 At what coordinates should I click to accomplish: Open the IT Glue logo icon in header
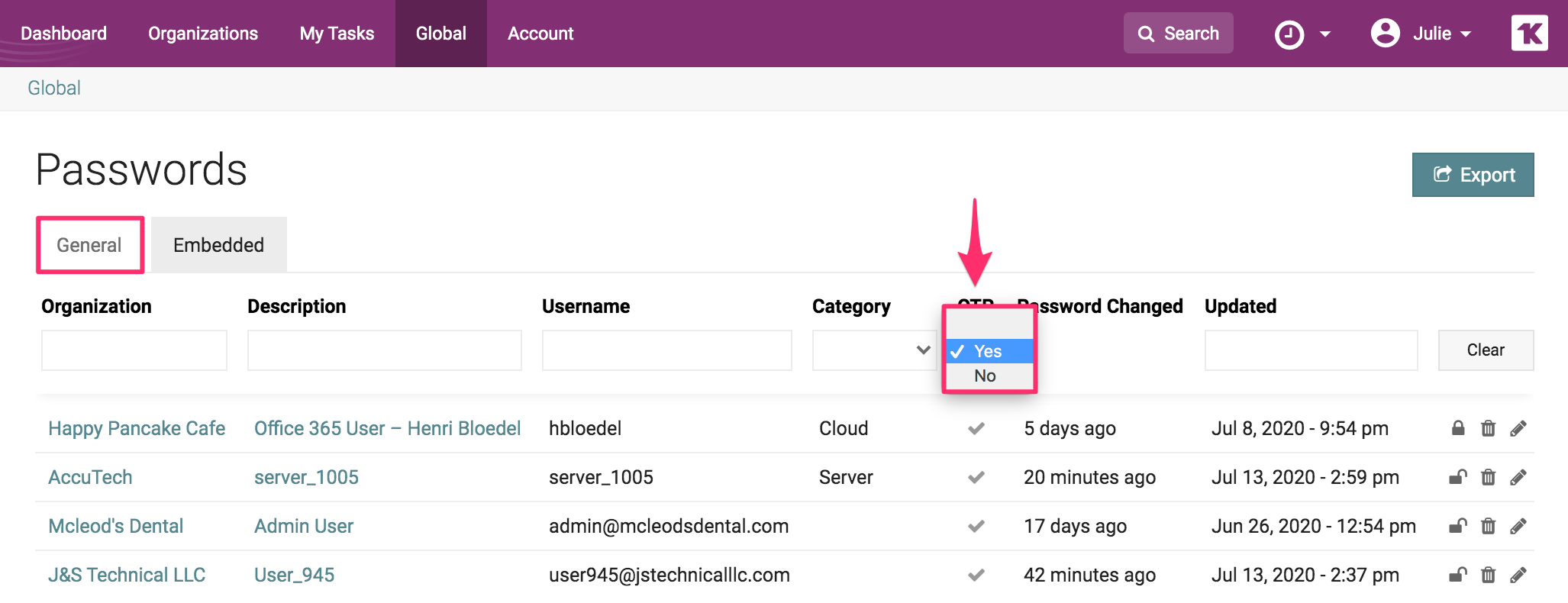click(1529, 34)
